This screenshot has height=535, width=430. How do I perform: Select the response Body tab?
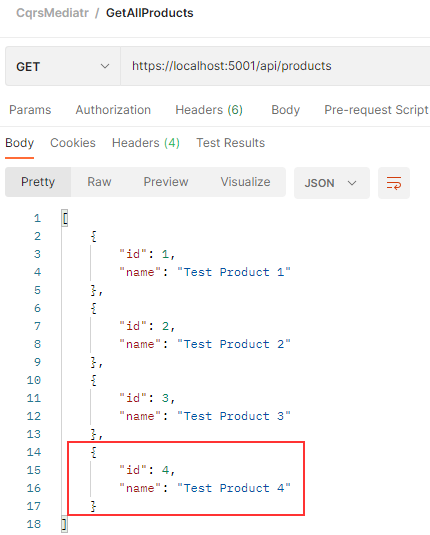pos(19,143)
